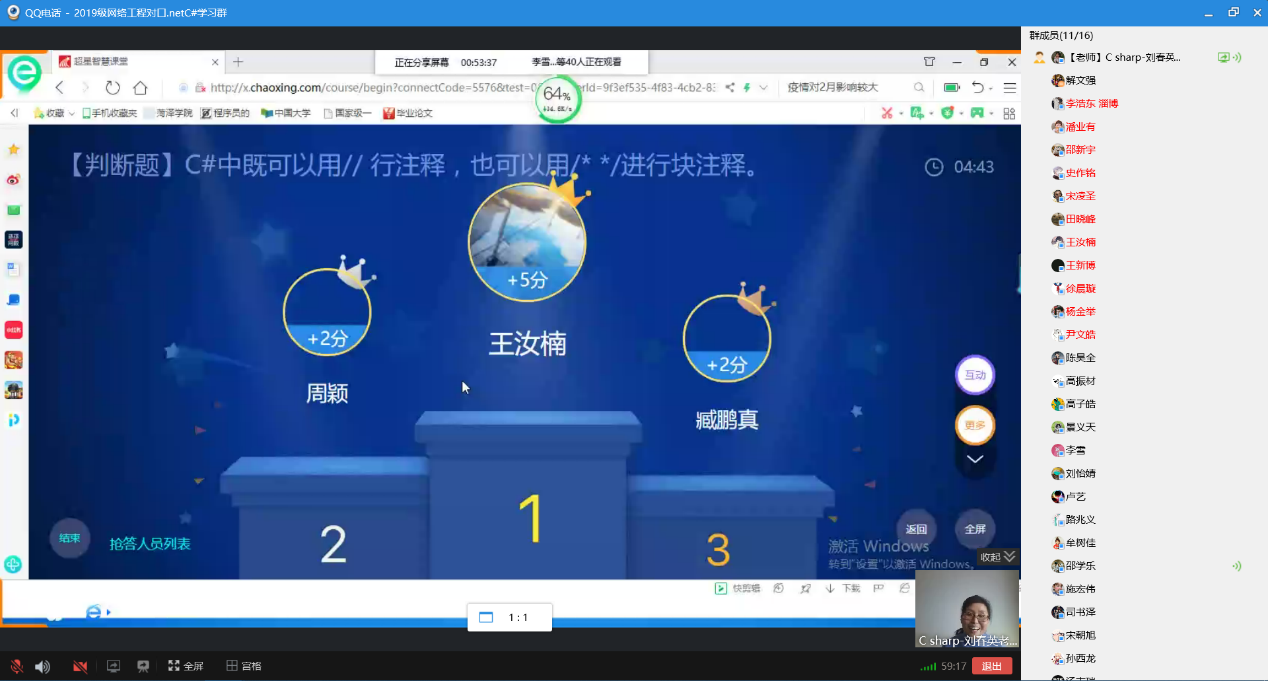
Task: Open 中国大学 bookmark
Action: [287, 113]
